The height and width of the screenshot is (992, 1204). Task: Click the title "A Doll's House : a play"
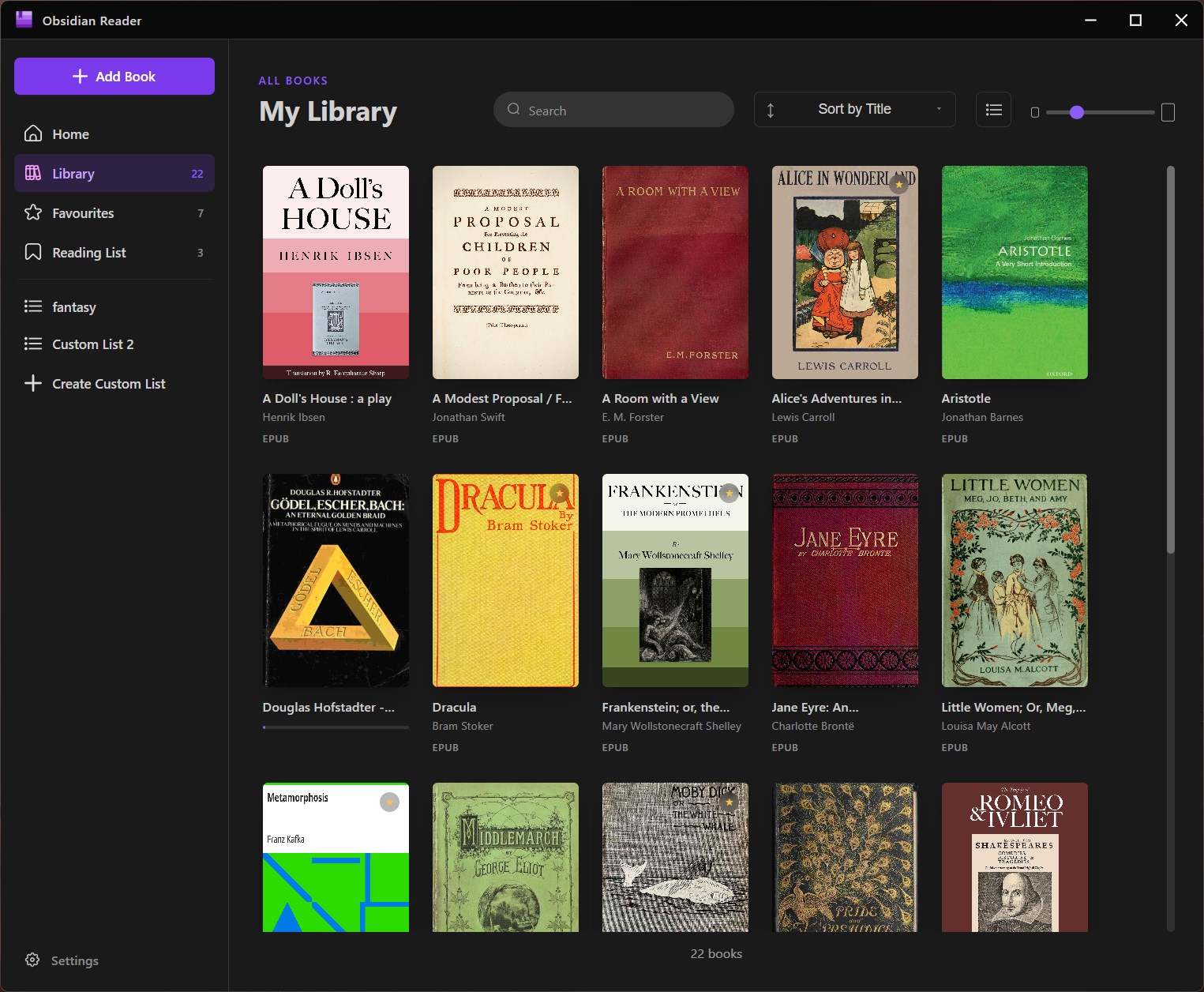pos(327,398)
